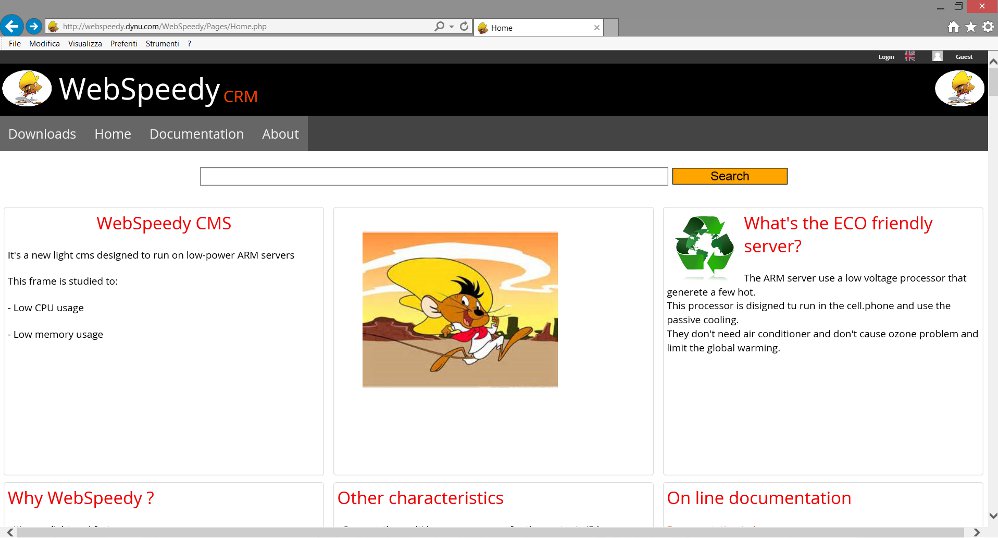
Task: Click the Login link in top bar
Action: 886,57
